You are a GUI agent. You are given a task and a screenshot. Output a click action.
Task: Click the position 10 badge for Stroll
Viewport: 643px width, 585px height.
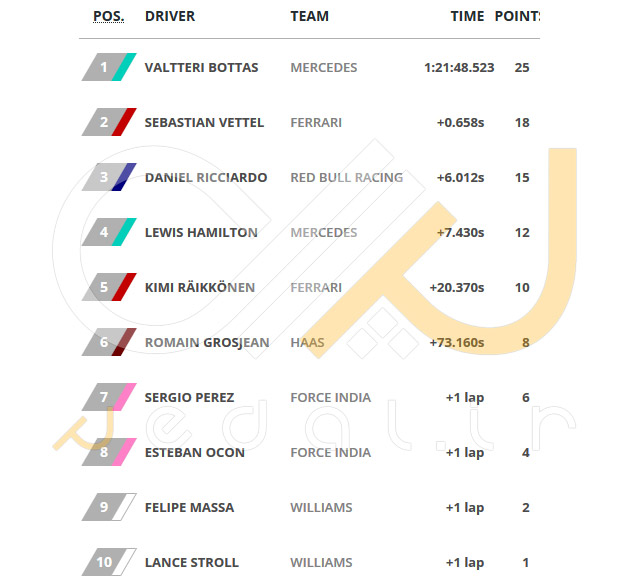click(109, 562)
